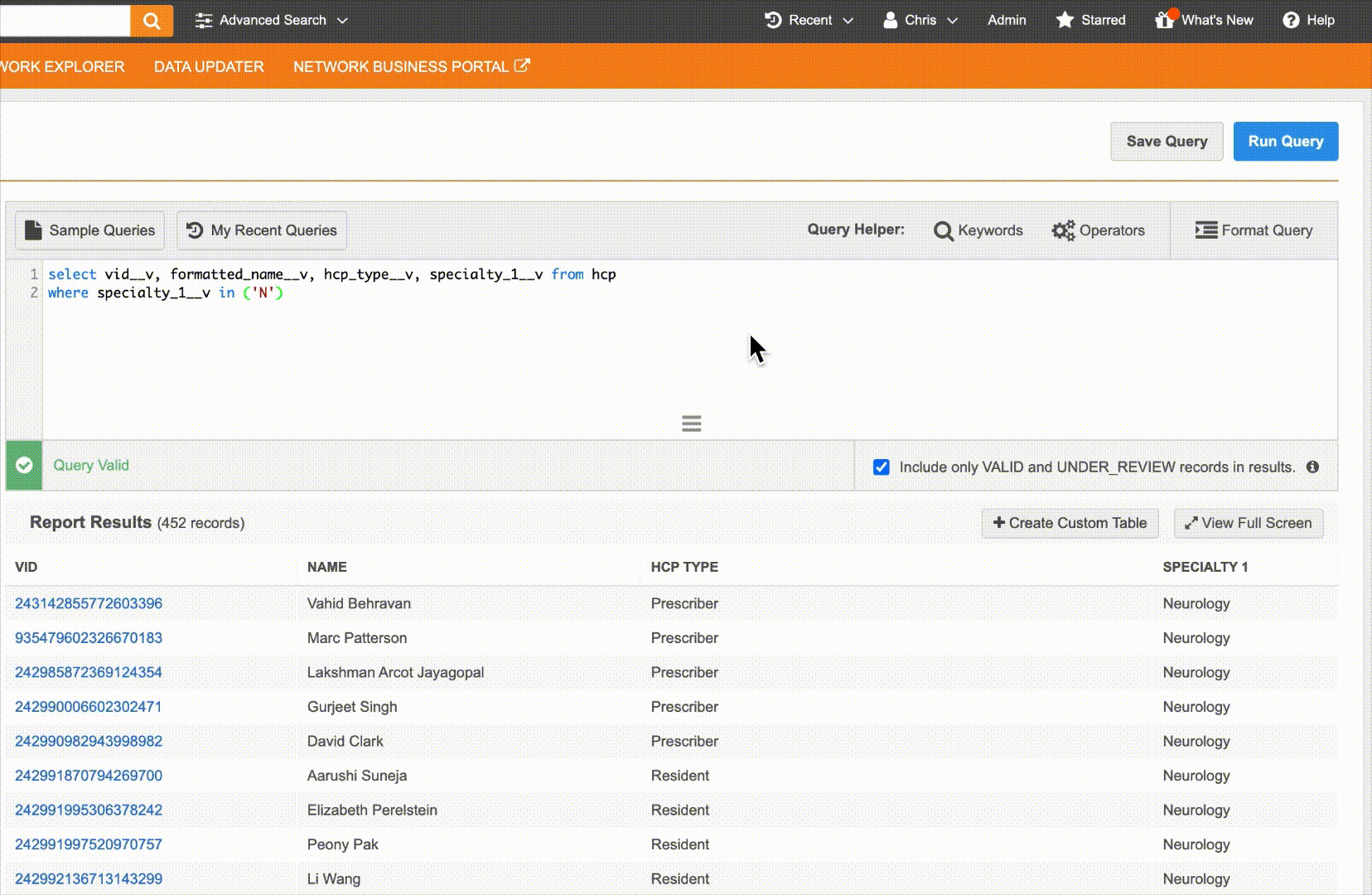The width and height of the screenshot is (1372, 895).
Task: Open the What's New gift icon
Action: pyautogui.click(x=1165, y=20)
